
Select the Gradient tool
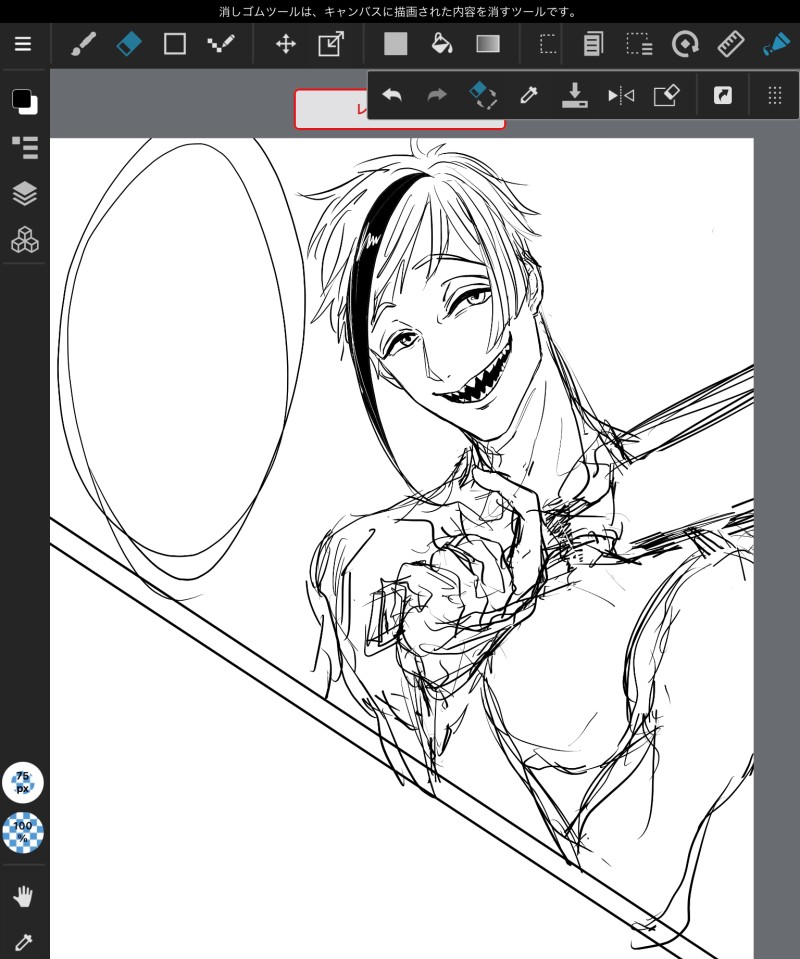(x=488, y=44)
